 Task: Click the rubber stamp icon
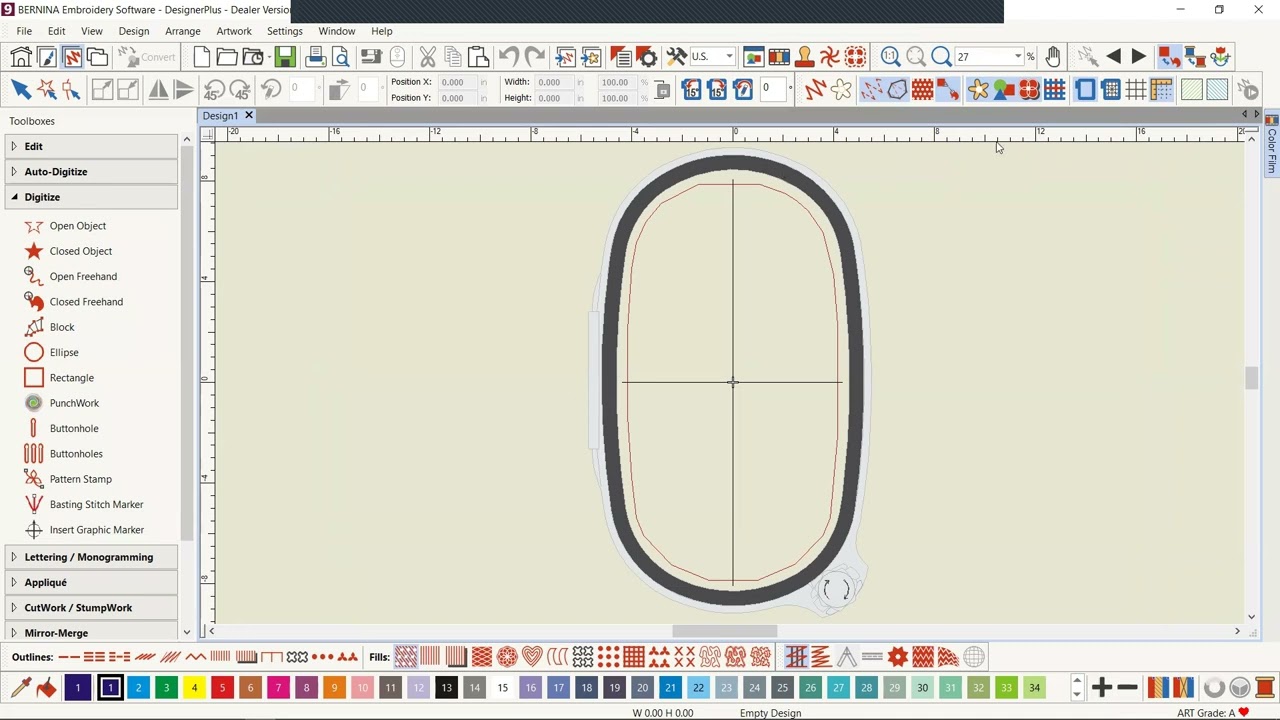coord(804,57)
